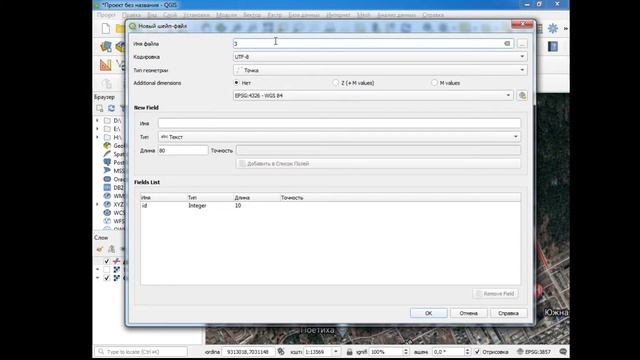Open the 'Растр' menu
This screenshot has height=360, width=640.
tap(275, 15)
